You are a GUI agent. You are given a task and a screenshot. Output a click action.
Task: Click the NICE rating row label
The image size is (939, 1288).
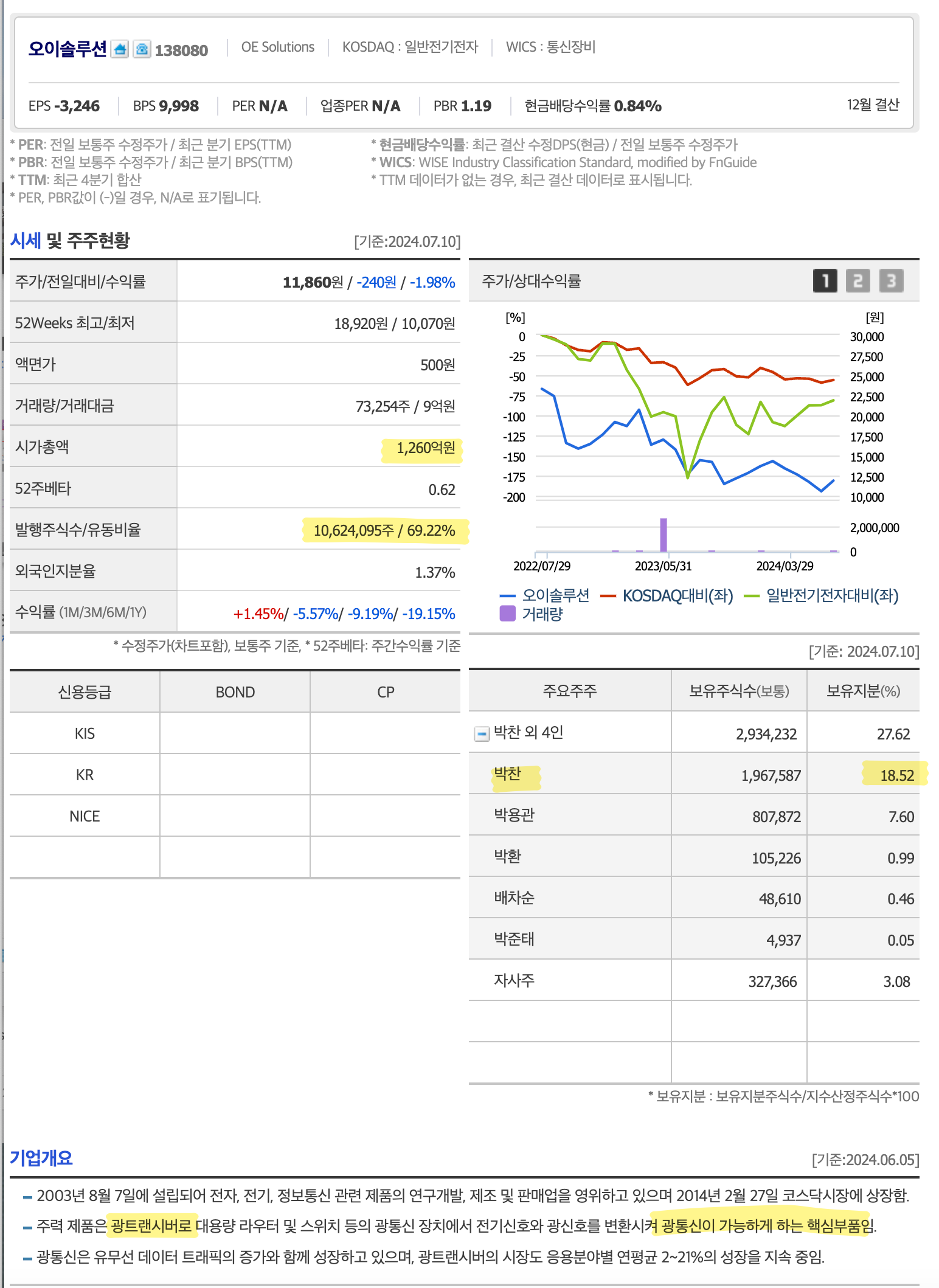[x=85, y=816]
